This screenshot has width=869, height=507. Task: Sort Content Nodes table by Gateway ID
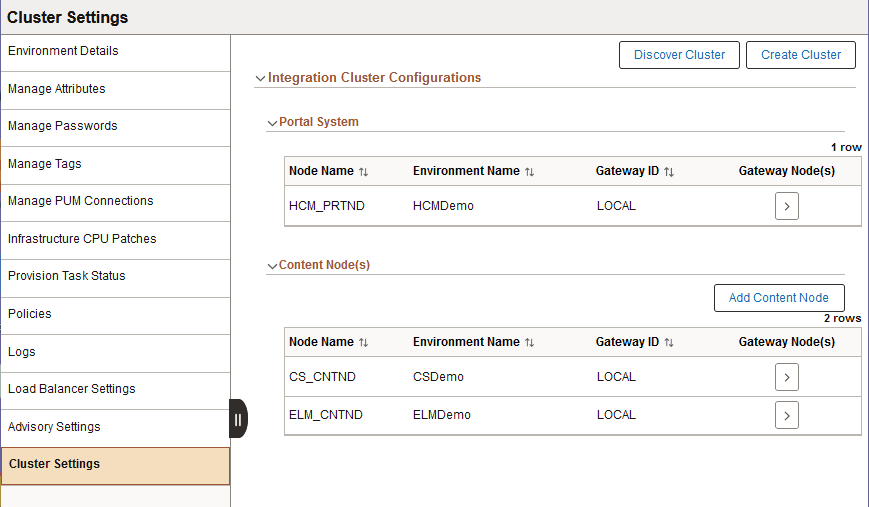tap(669, 342)
